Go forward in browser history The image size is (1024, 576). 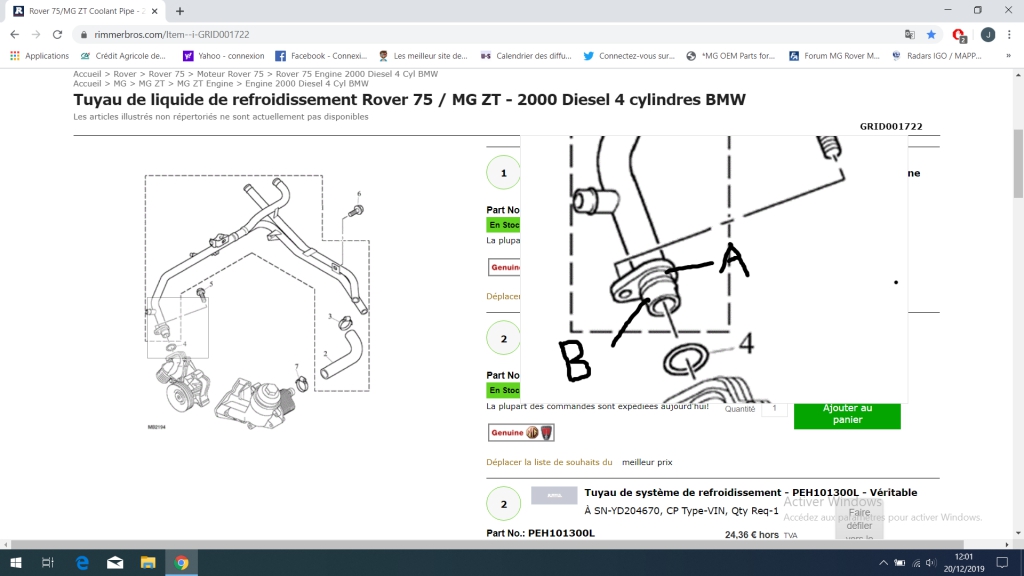coord(36,35)
